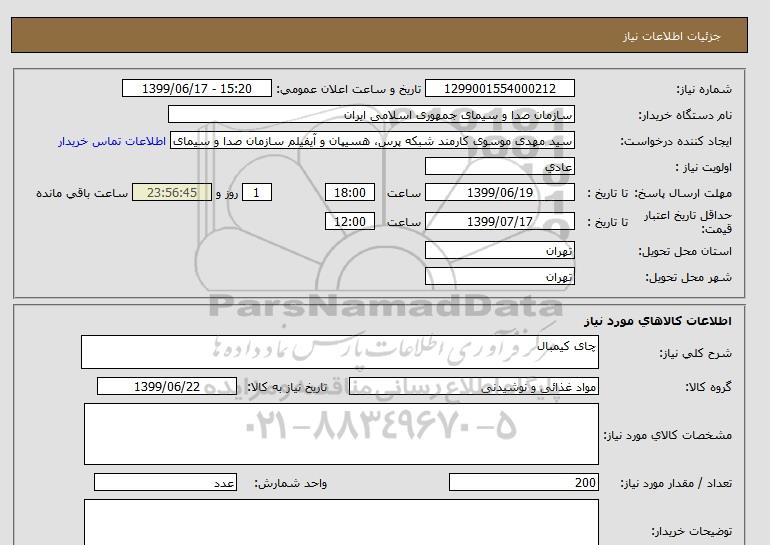Select the buyer organization name field

[371, 114]
